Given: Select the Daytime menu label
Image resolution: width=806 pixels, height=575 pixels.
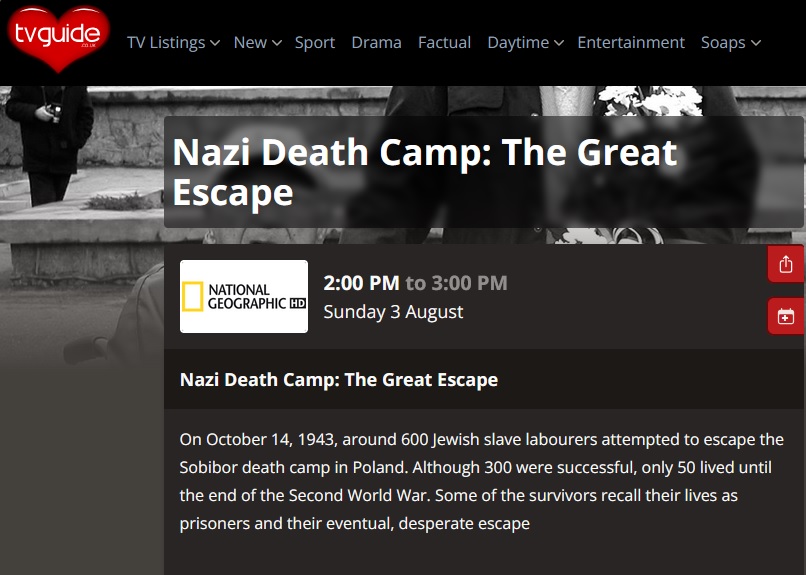Looking at the screenshot, I should point(518,43).
